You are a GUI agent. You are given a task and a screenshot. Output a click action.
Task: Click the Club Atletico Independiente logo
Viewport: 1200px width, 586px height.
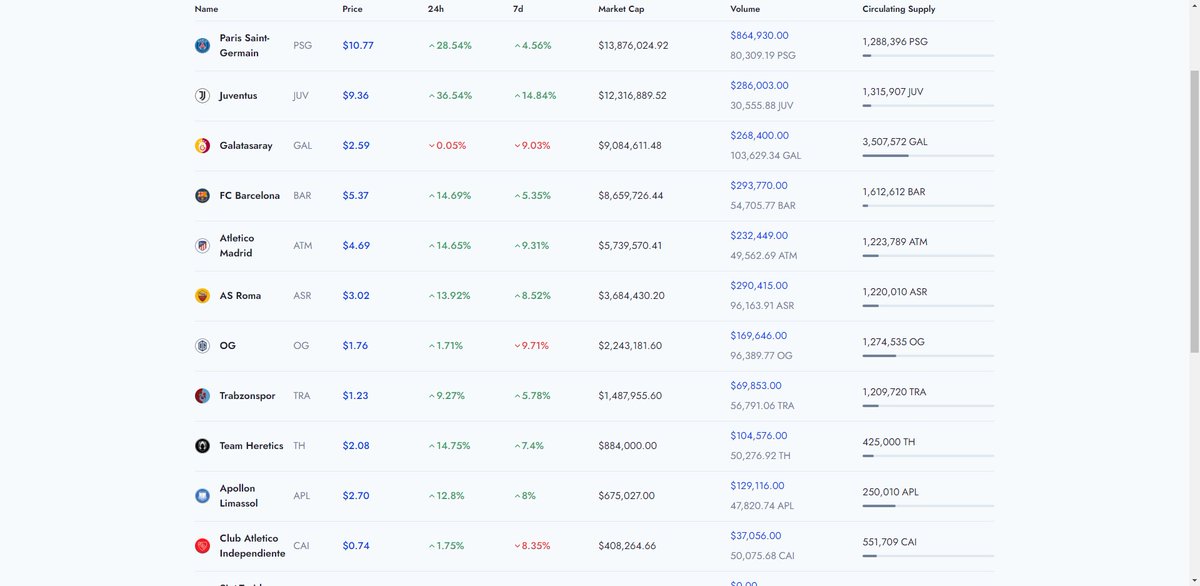[x=202, y=546]
